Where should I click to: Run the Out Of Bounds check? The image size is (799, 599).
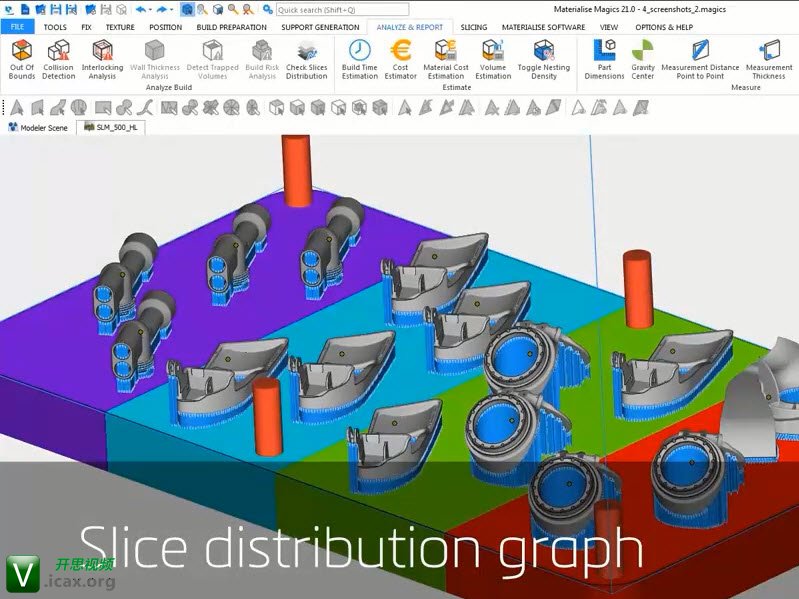point(21,59)
